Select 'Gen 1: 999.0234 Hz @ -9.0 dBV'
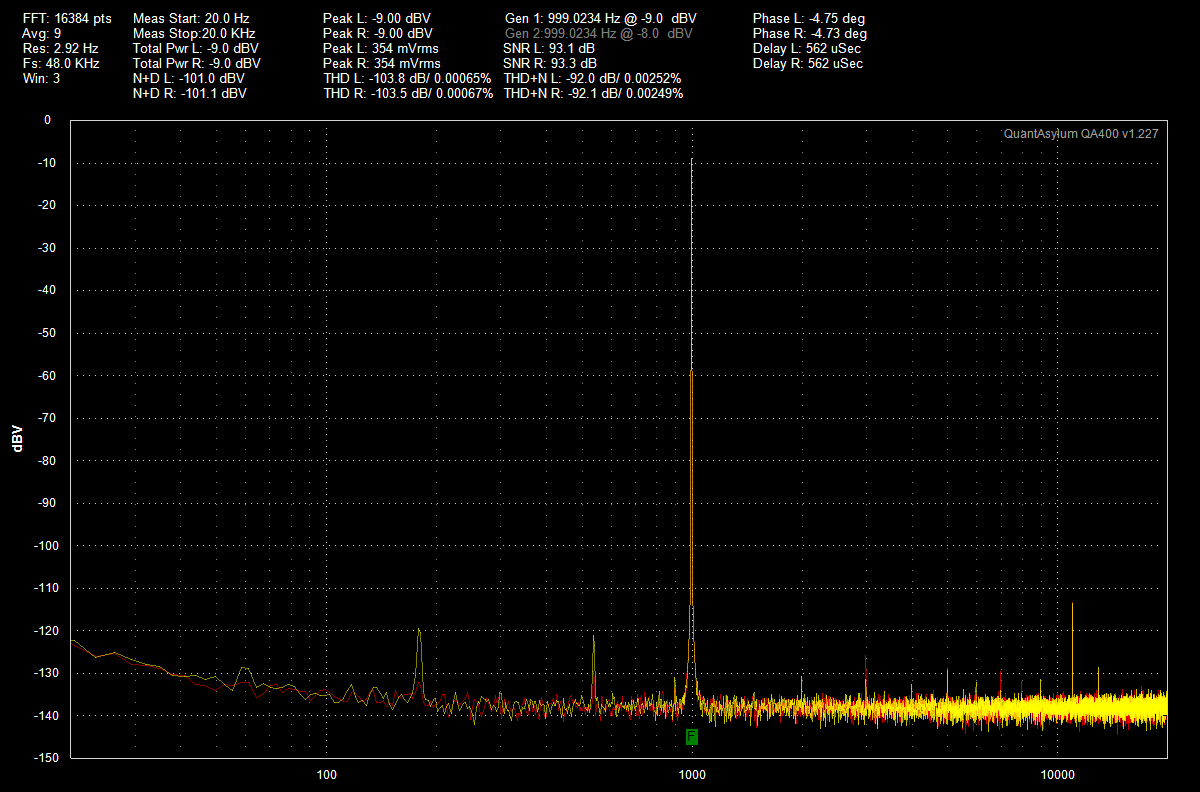 coord(601,19)
